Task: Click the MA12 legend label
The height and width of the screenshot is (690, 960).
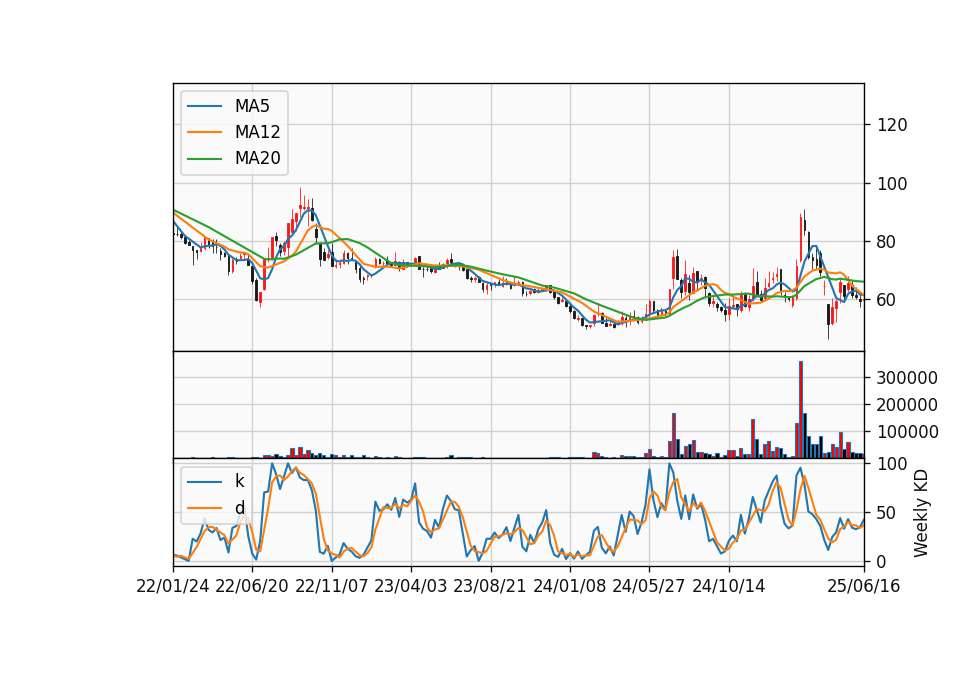Action: (x=257, y=132)
